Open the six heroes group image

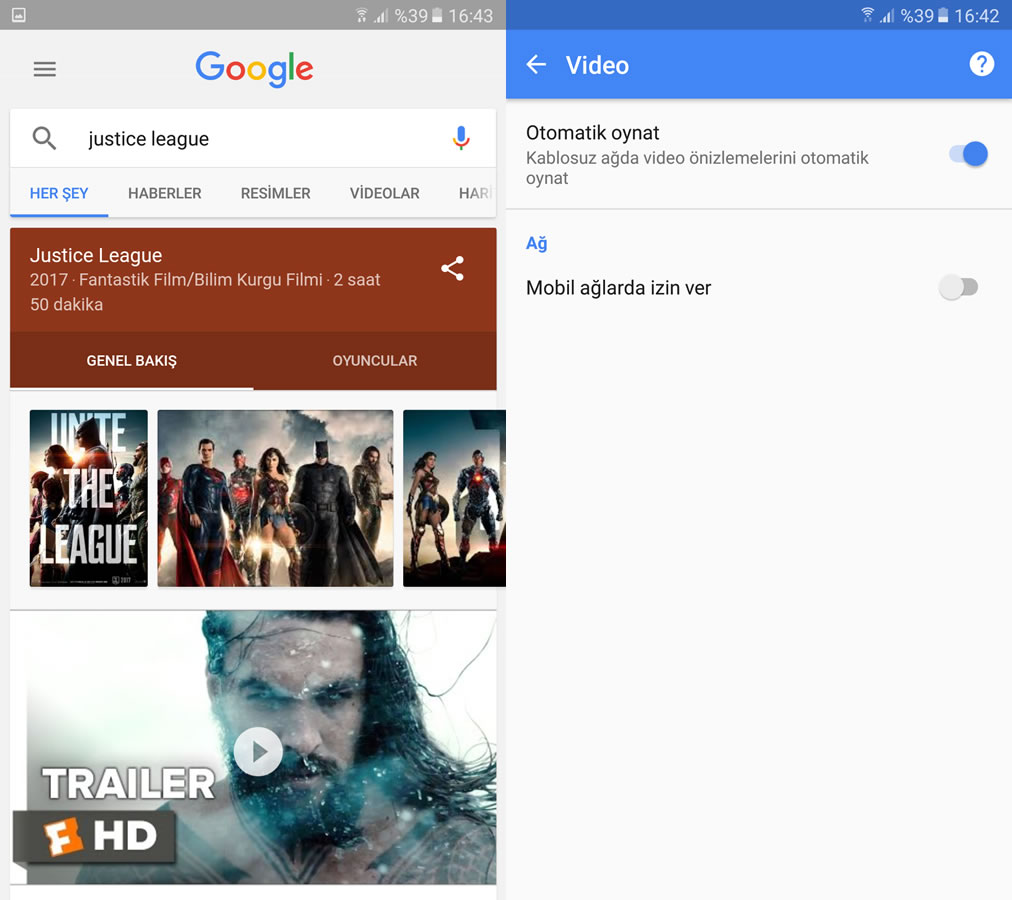pos(276,498)
